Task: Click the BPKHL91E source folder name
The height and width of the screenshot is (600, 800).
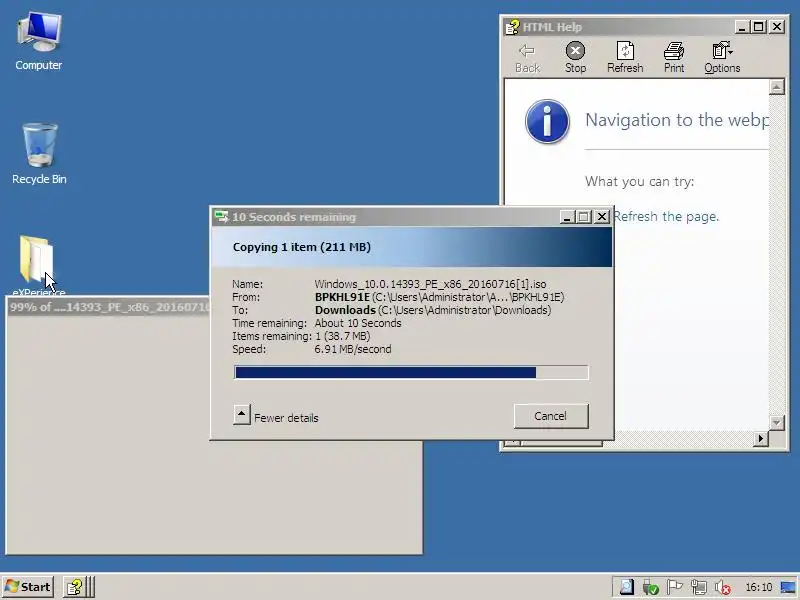Action: [x=342, y=297]
